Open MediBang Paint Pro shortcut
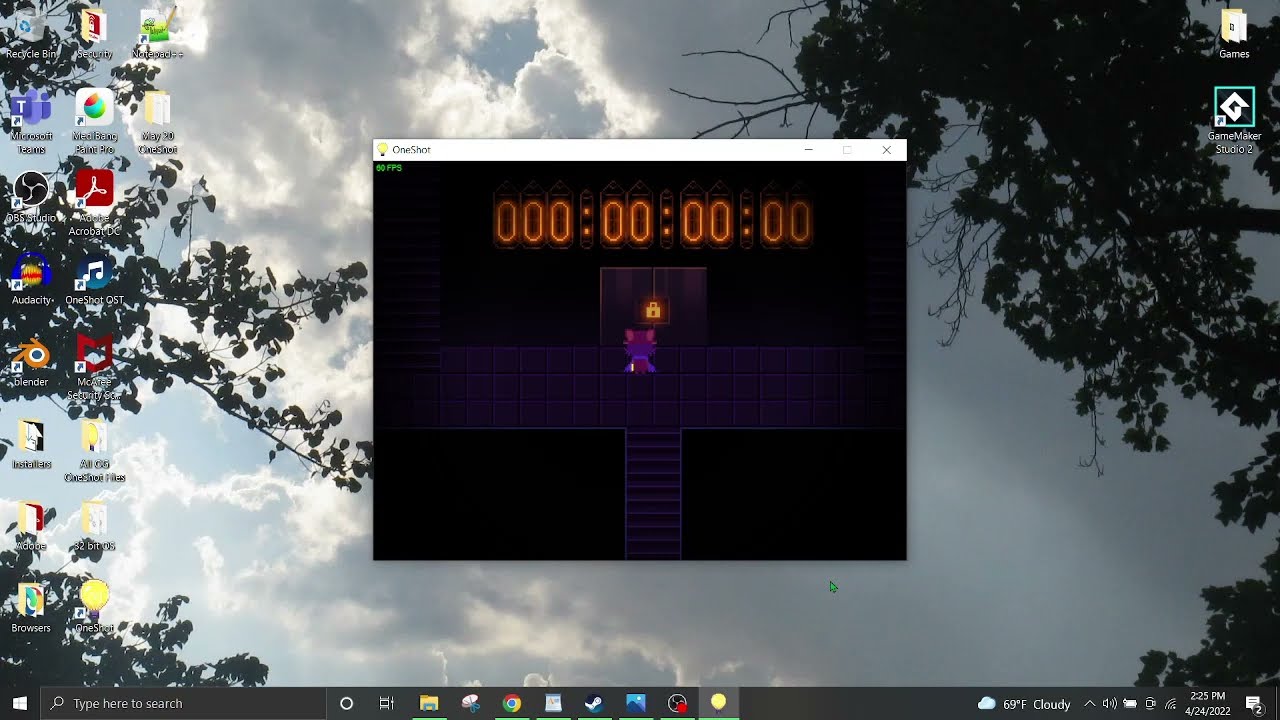The height and width of the screenshot is (720, 1280). [94, 122]
